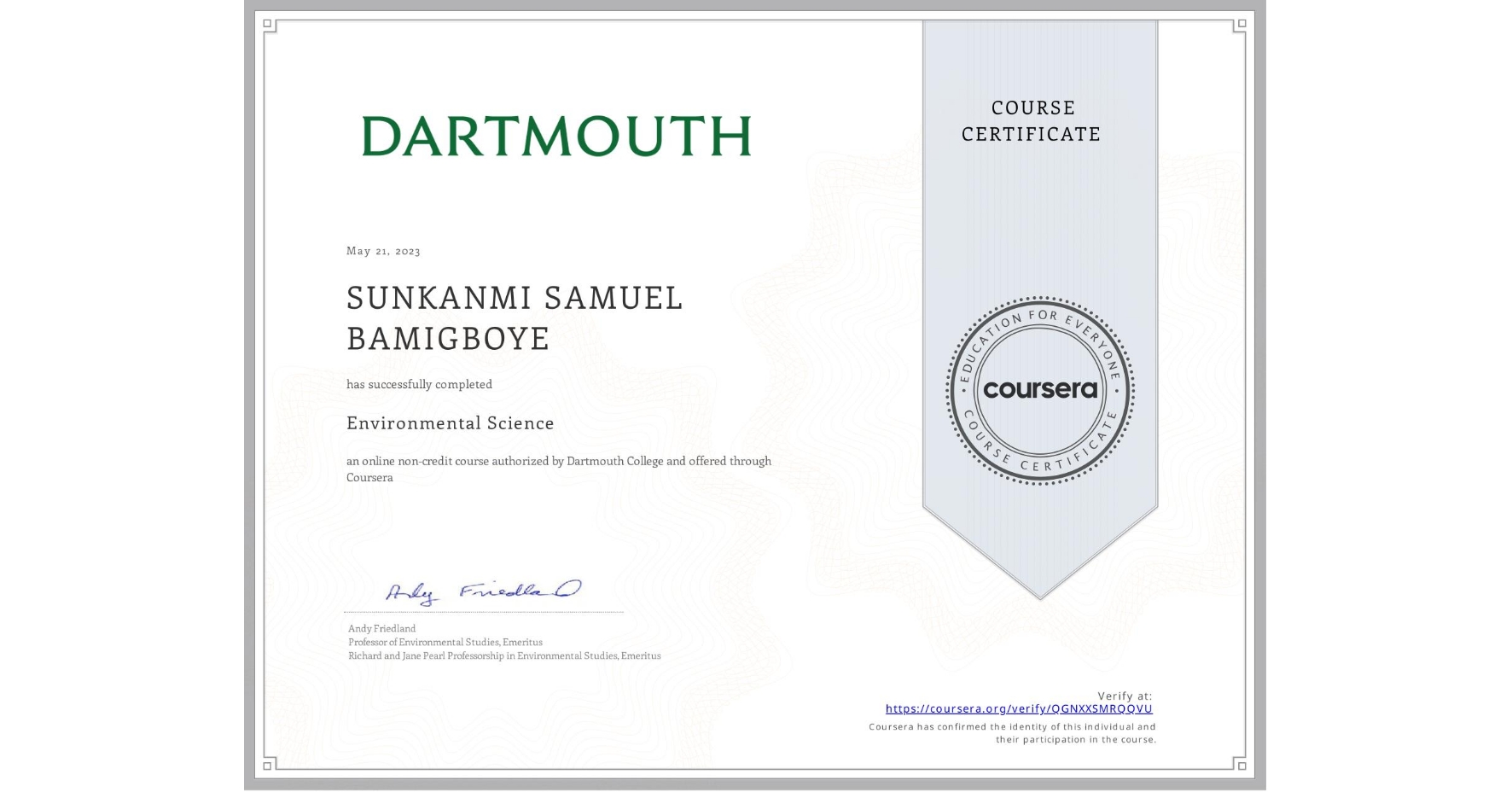This screenshot has height=792, width=1512.
Task: Select the course title Environmental Science
Action: pos(450,424)
